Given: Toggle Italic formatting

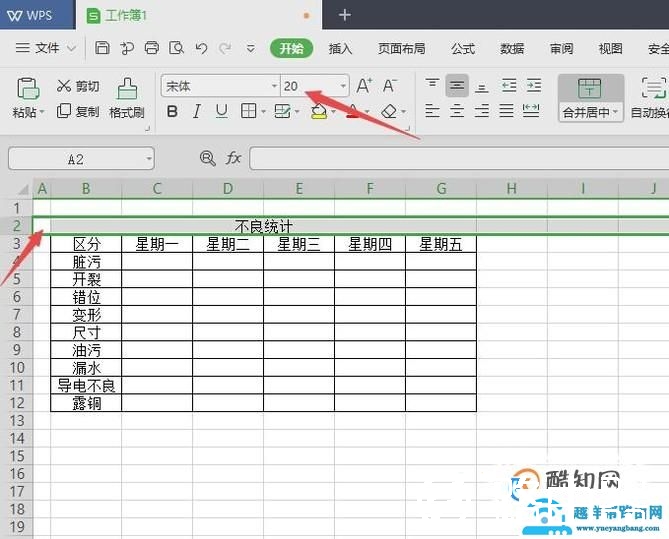Looking at the screenshot, I should 197,112.
